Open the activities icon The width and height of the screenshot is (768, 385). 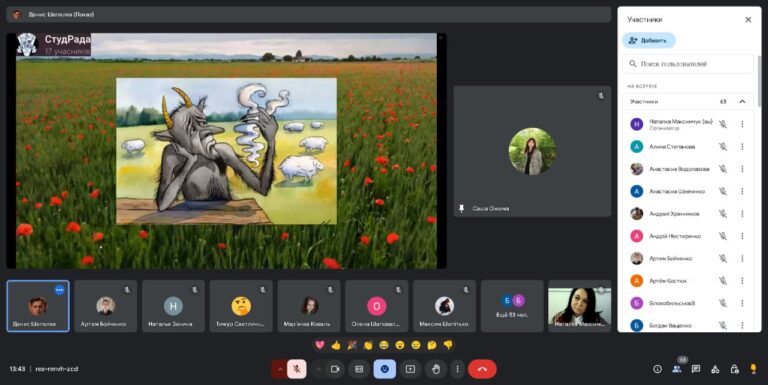click(715, 369)
